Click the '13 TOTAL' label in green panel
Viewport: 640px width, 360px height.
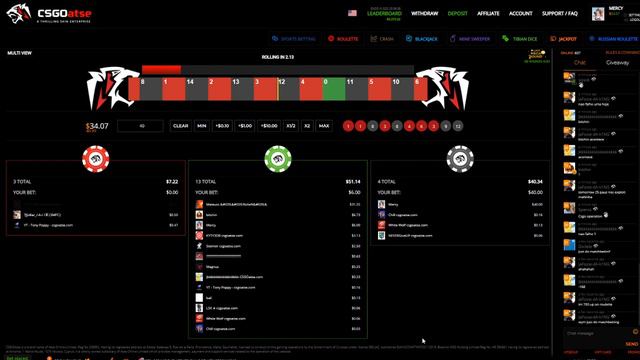(206, 182)
